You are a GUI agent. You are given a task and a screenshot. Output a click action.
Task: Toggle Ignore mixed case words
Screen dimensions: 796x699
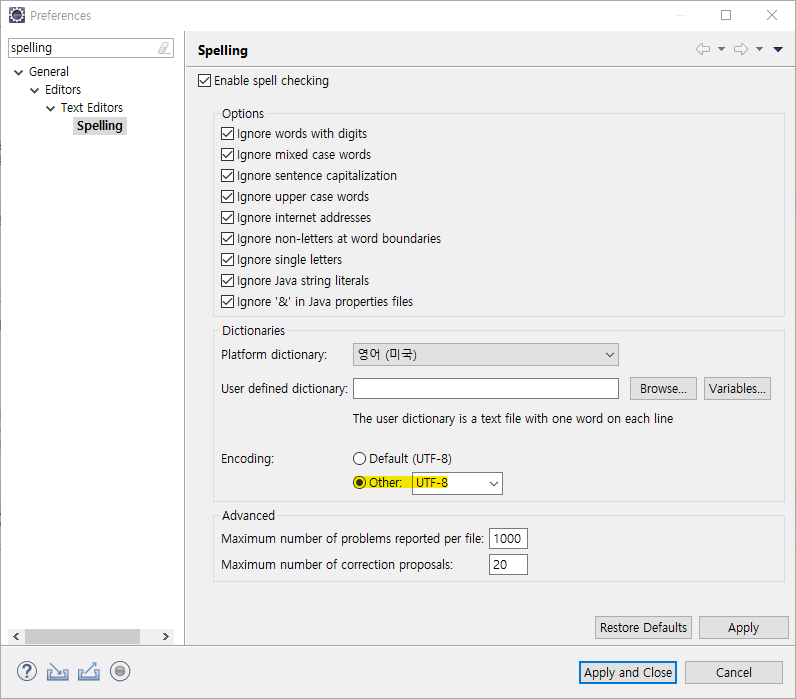tap(227, 154)
